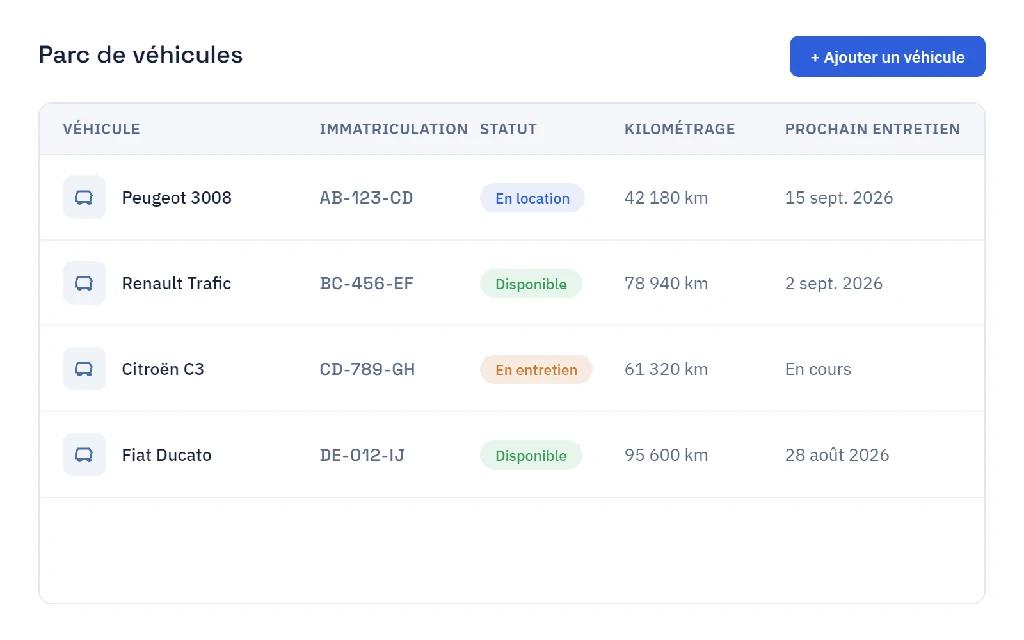Image resolution: width=1024 pixels, height=640 pixels.
Task: Click the En location status badge
Action: coord(532,198)
